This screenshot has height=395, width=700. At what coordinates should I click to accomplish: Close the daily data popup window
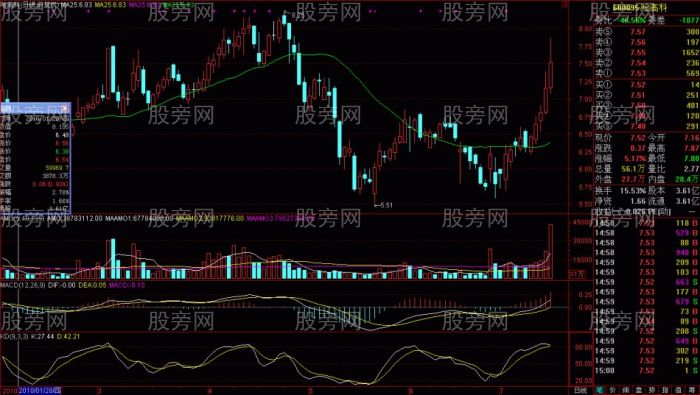(x=64, y=108)
